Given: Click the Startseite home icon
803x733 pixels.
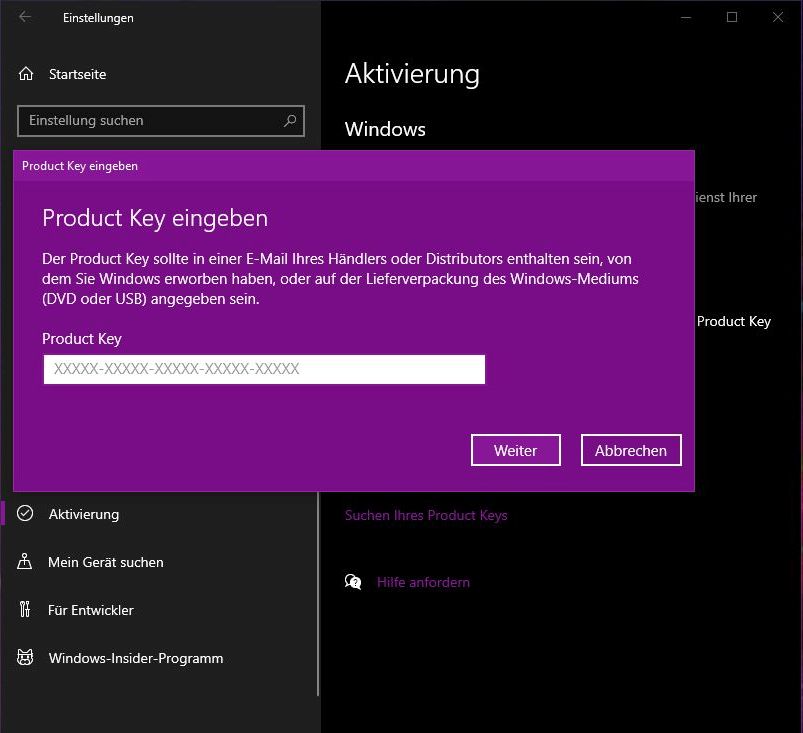Looking at the screenshot, I should click(26, 74).
